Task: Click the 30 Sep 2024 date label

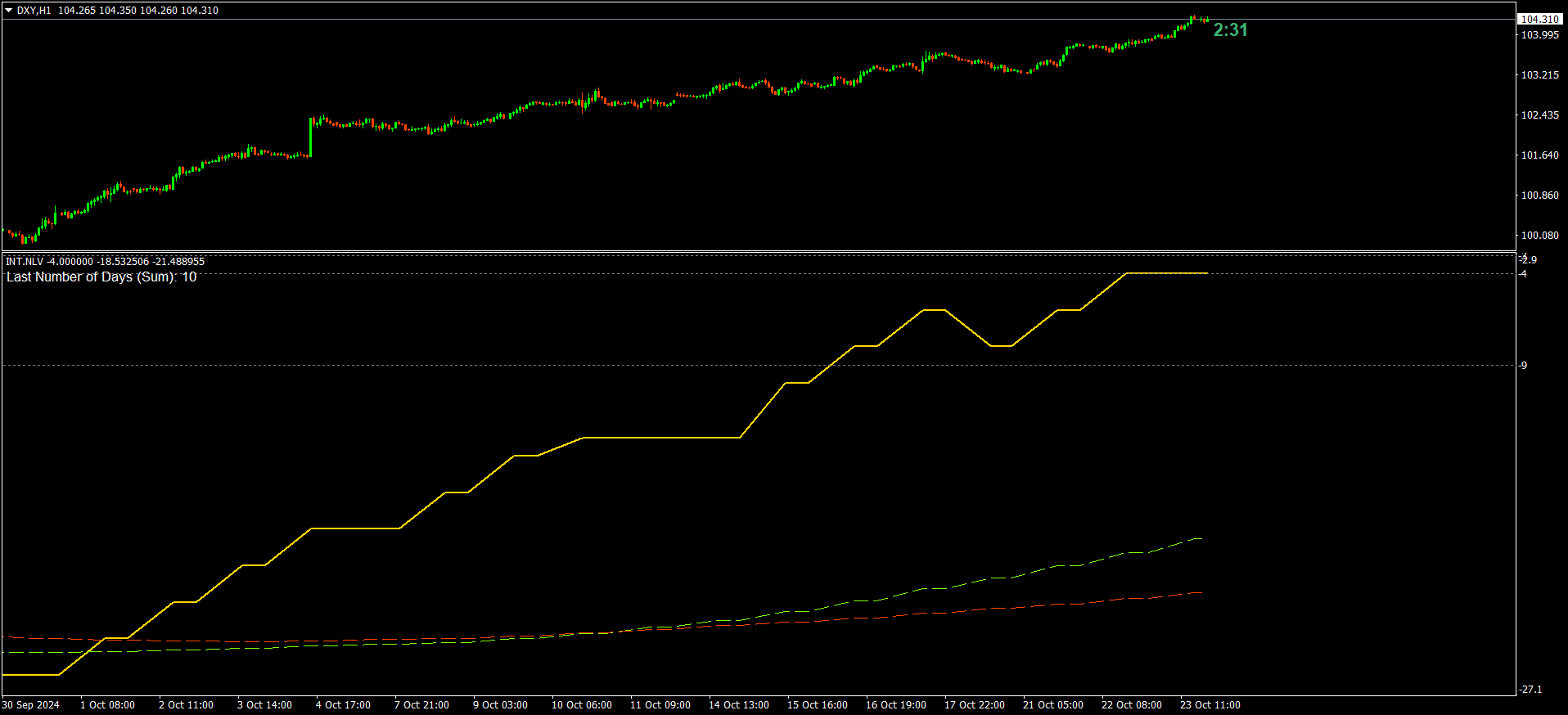Action: coord(30,705)
